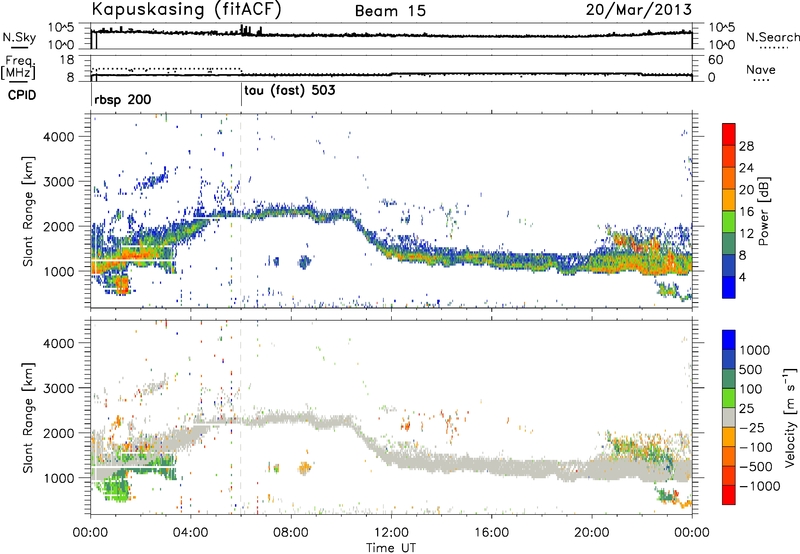Click the '04:00' time tick label
Image resolution: width=800 pixels, height=554 pixels.
(x=191, y=533)
